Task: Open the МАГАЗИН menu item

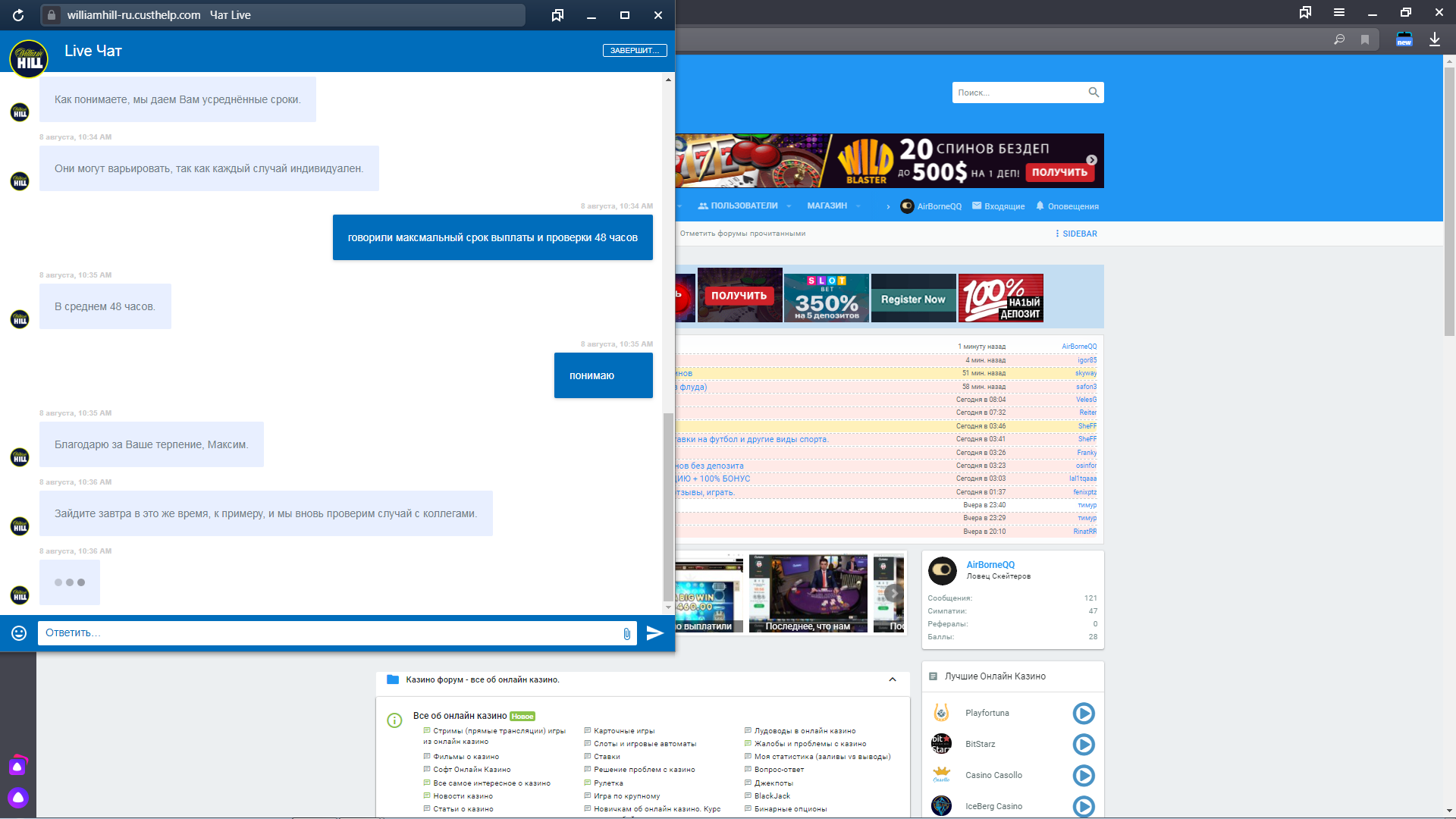Action: click(827, 206)
